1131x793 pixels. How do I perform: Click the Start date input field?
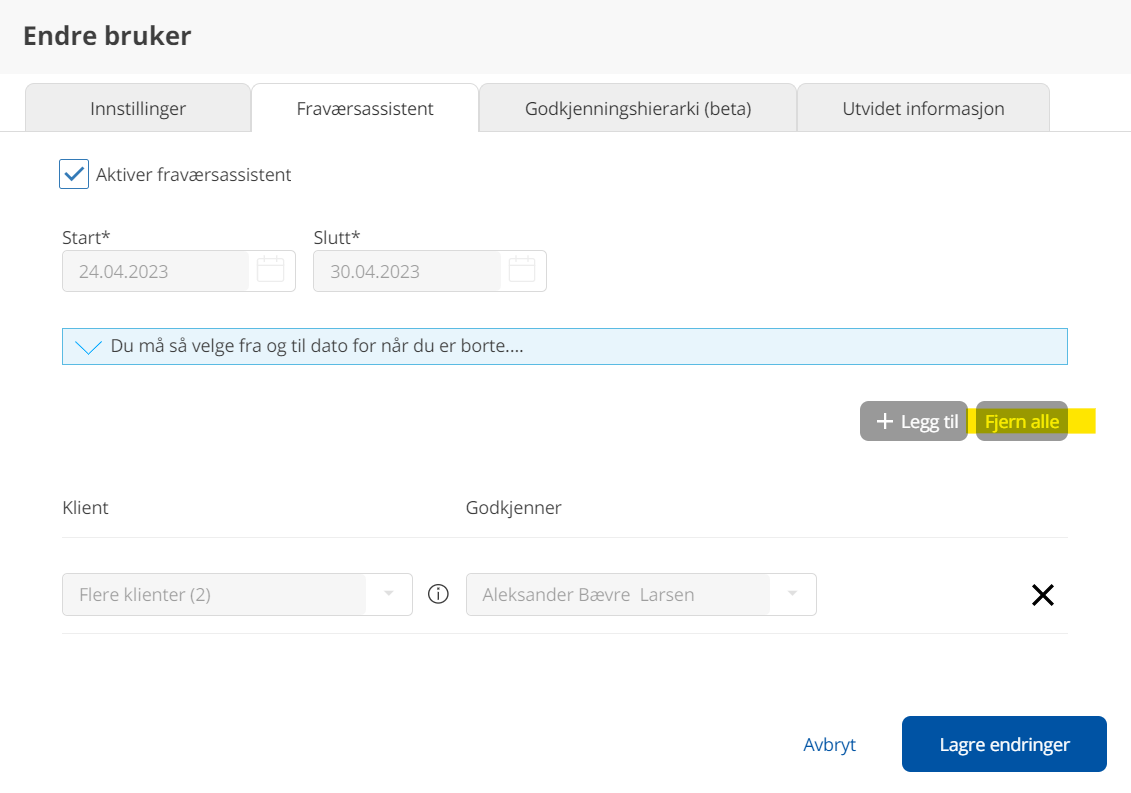coord(155,272)
